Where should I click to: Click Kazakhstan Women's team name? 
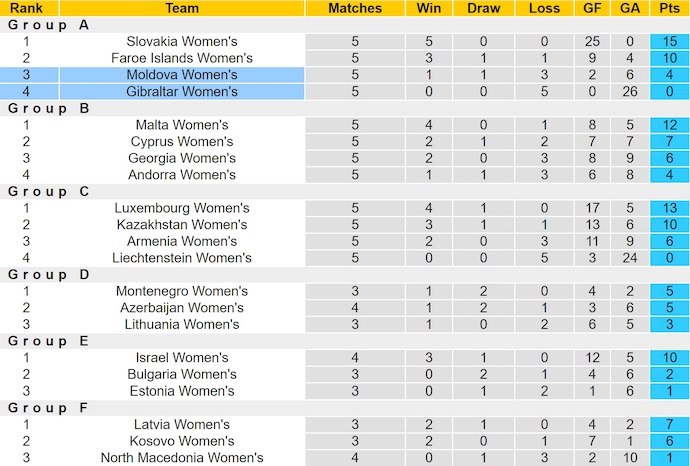tap(182, 225)
